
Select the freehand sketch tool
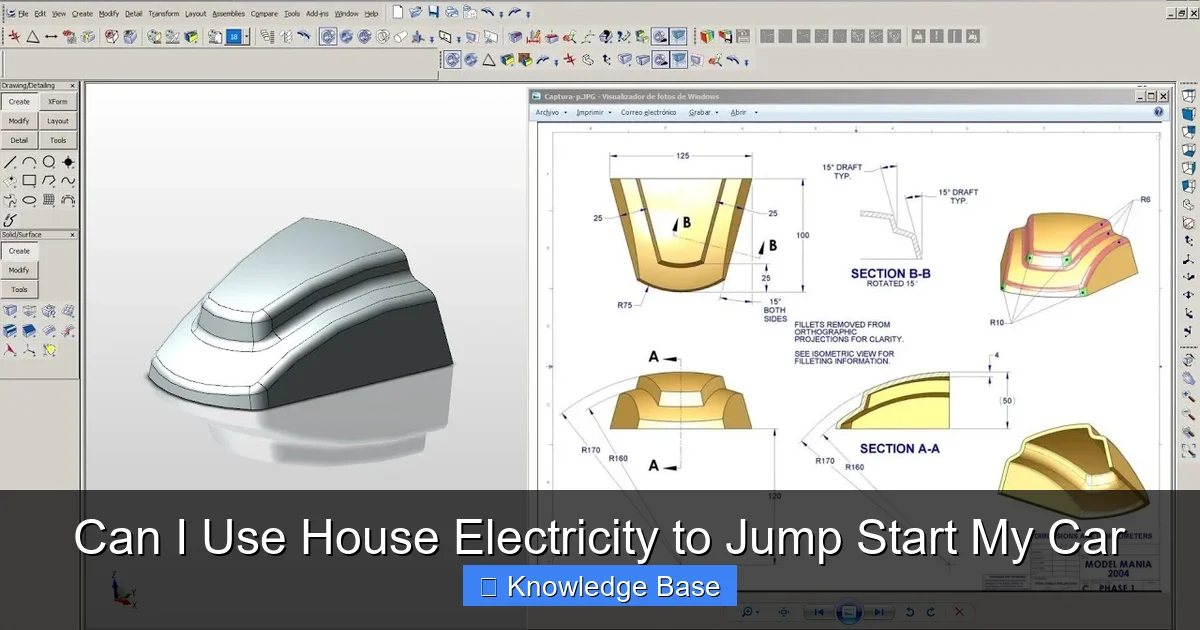tap(9, 219)
